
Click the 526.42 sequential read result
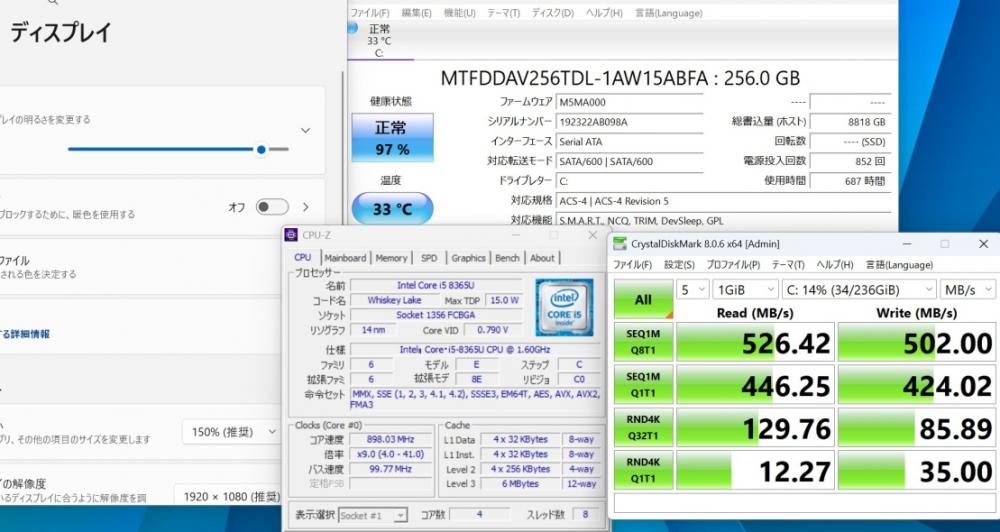(755, 343)
